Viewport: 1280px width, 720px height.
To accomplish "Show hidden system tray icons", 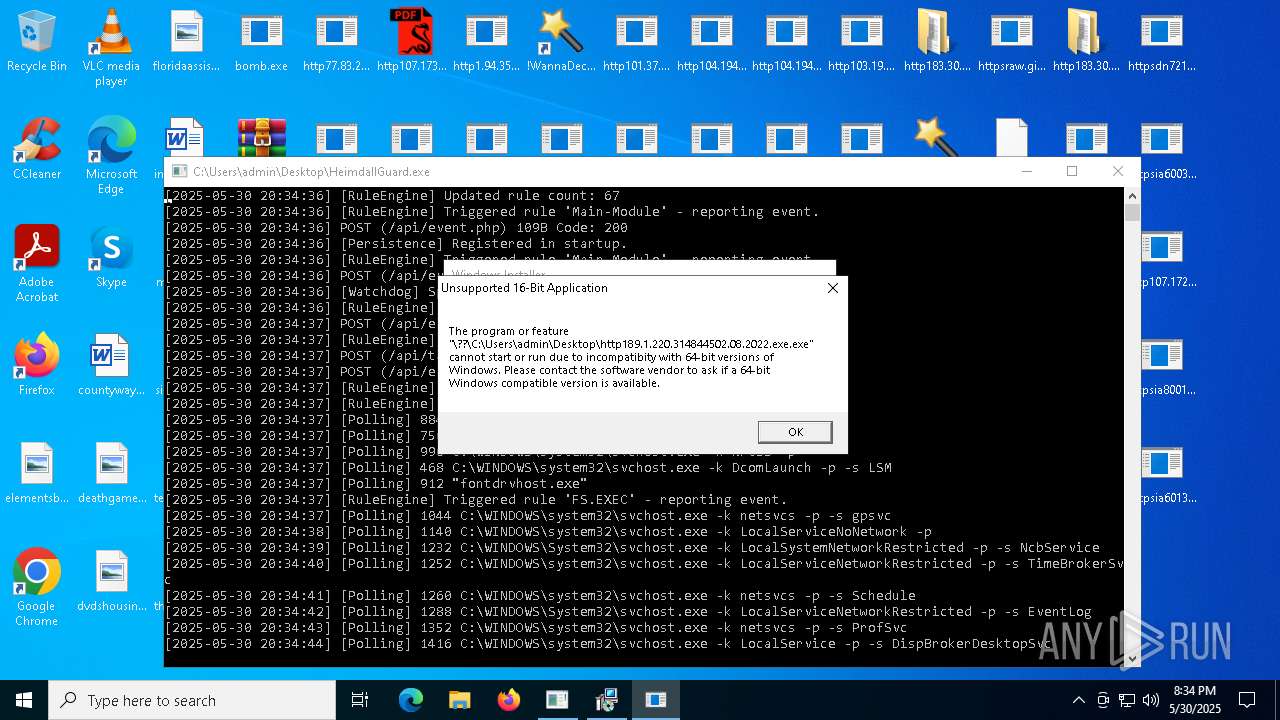I will click(1078, 700).
